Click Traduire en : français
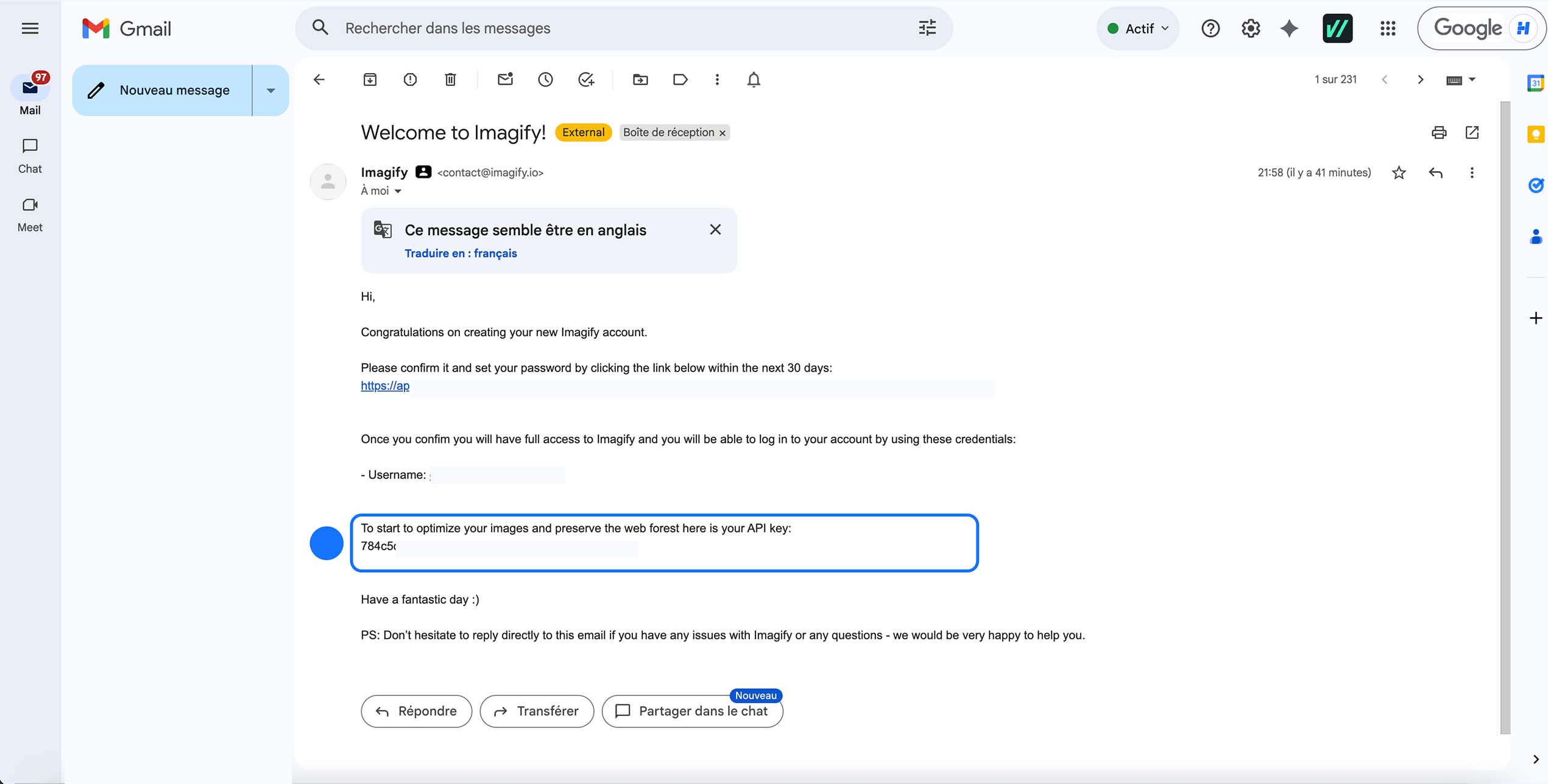Screen dimensions: 1548x784 461,253
